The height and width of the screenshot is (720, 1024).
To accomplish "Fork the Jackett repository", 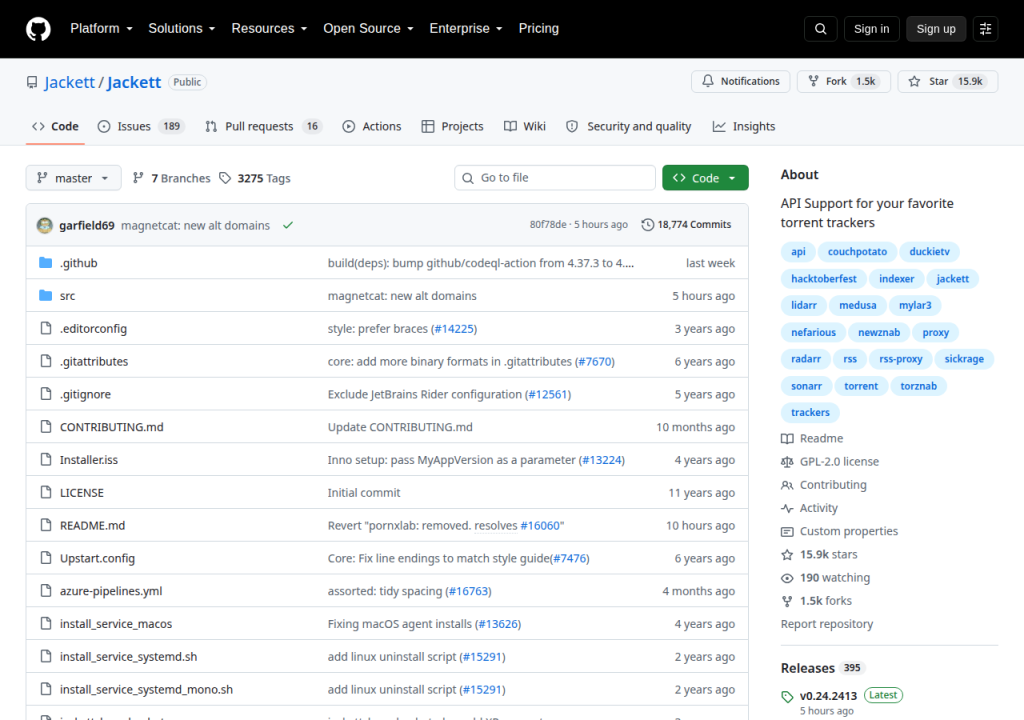I will pyautogui.click(x=843, y=81).
